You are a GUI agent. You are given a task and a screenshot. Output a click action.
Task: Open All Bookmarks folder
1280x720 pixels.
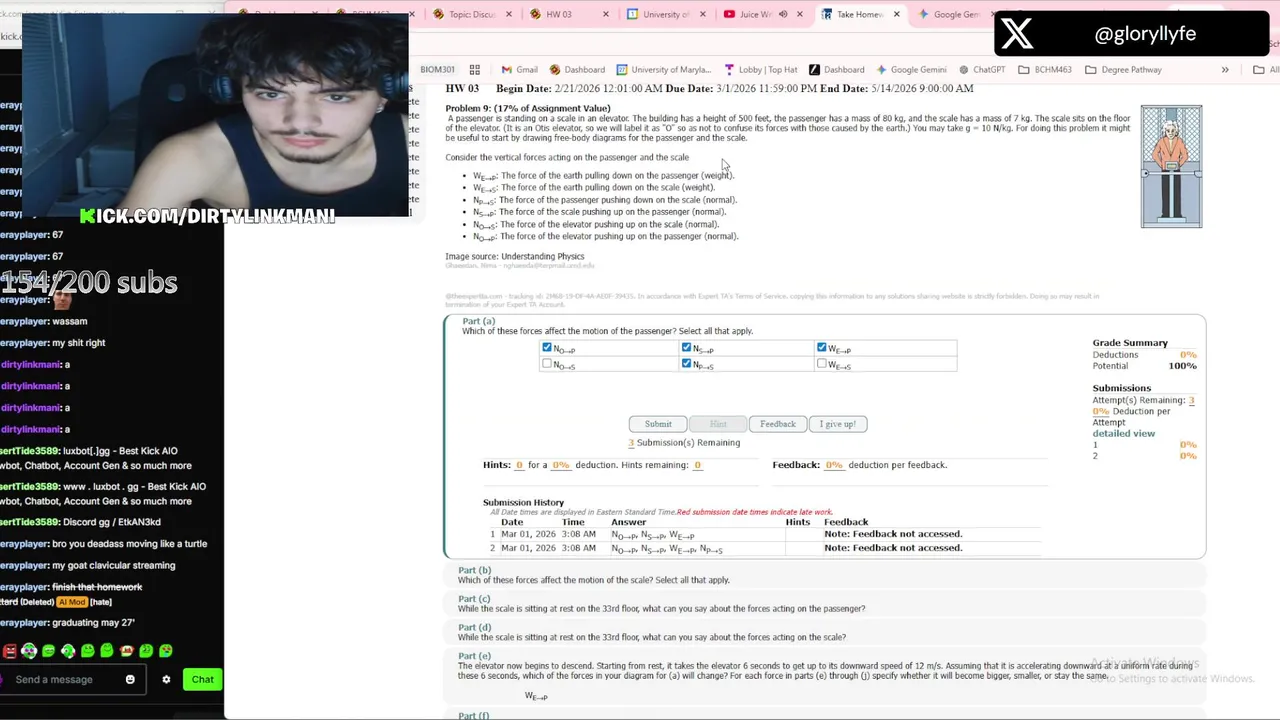[x=1267, y=70]
